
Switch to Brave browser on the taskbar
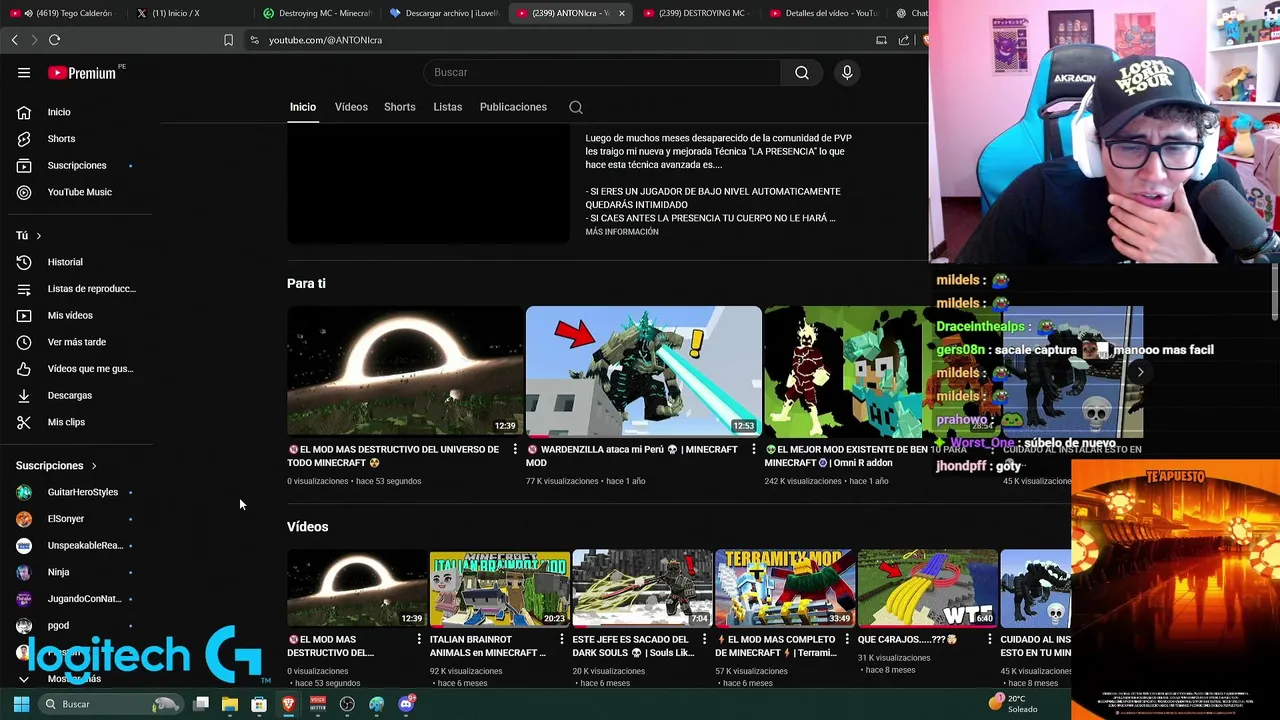tap(288, 704)
